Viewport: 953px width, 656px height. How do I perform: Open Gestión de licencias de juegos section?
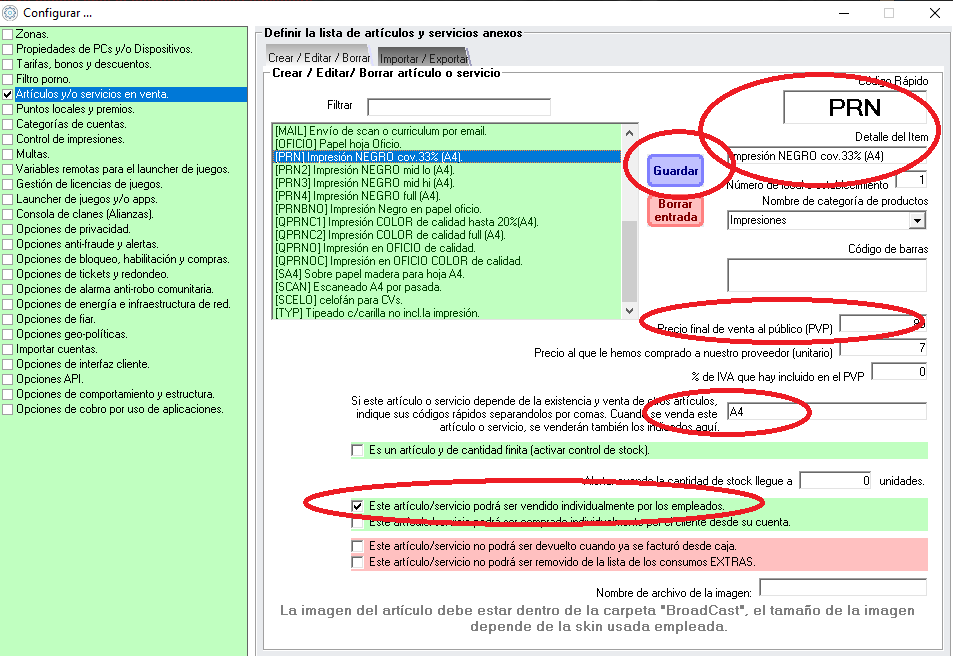[89, 184]
